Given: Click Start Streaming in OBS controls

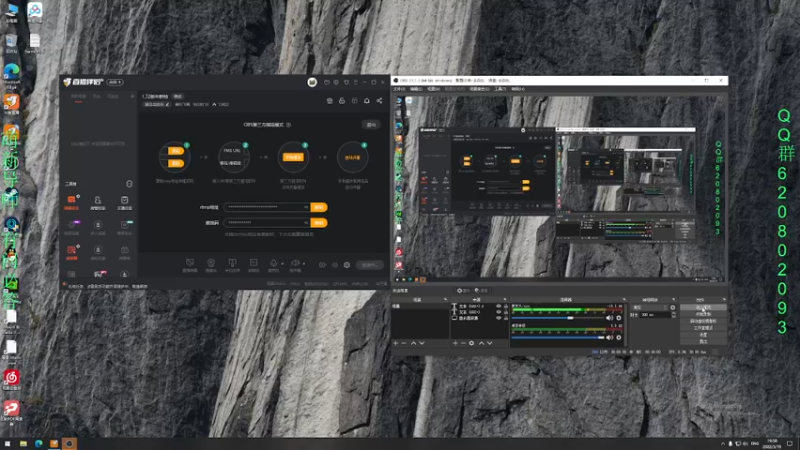Looking at the screenshot, I should pos(703,308).
